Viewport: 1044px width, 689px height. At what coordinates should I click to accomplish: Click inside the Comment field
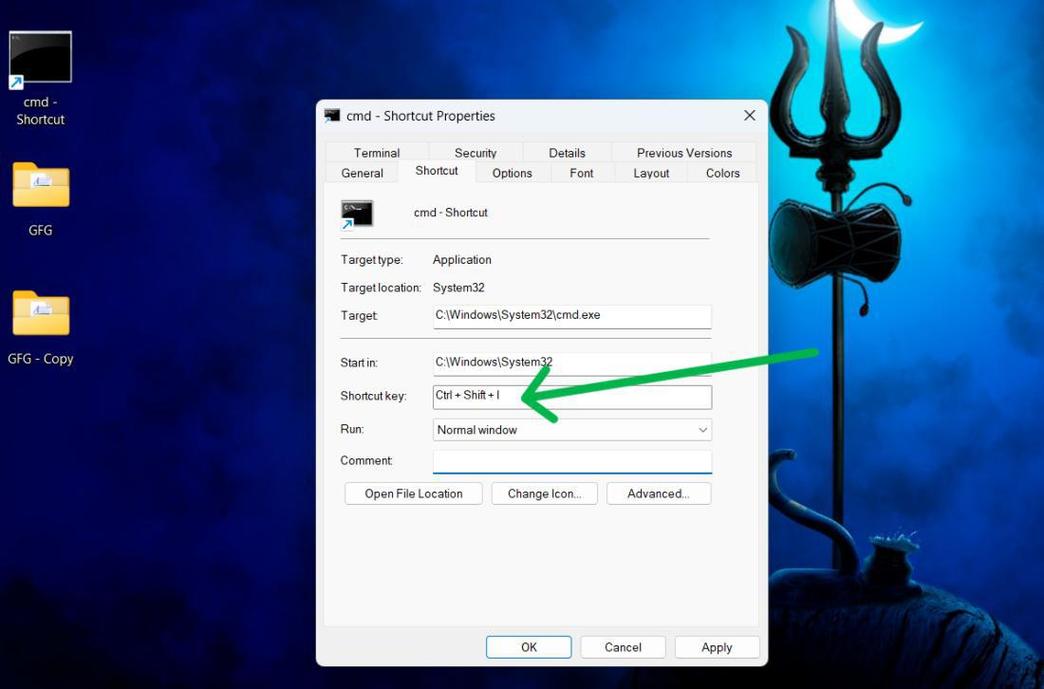point(571,461)
